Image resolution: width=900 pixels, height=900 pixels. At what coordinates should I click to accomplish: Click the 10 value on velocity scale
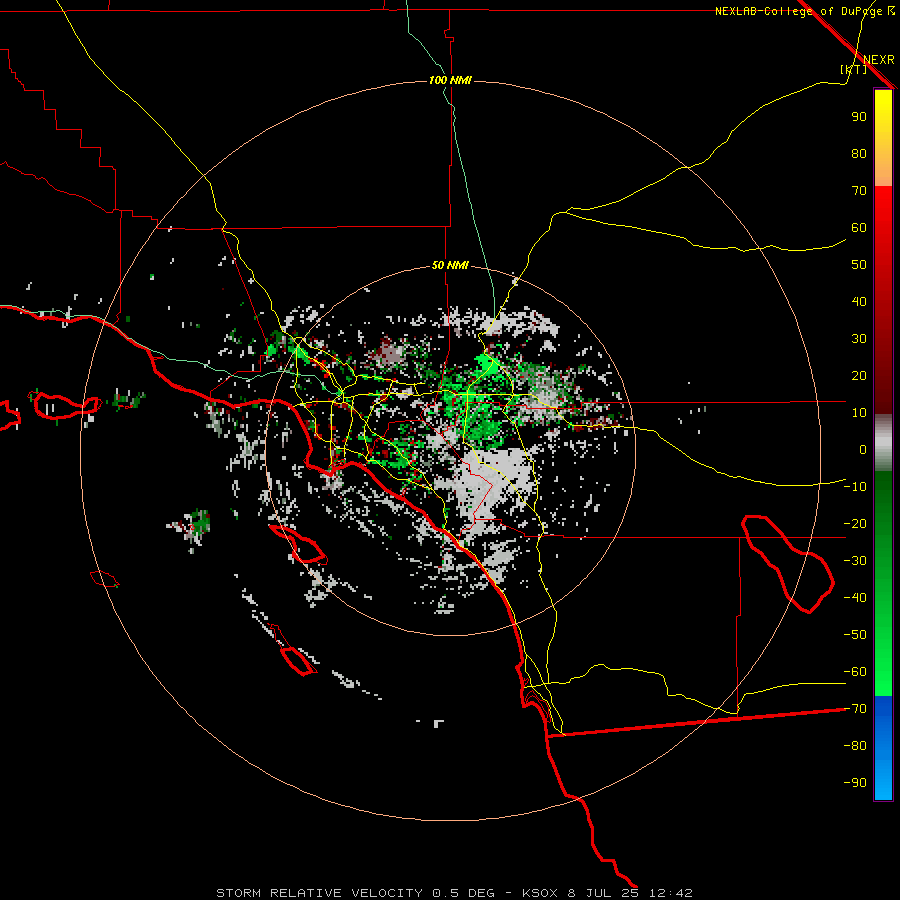859,413
